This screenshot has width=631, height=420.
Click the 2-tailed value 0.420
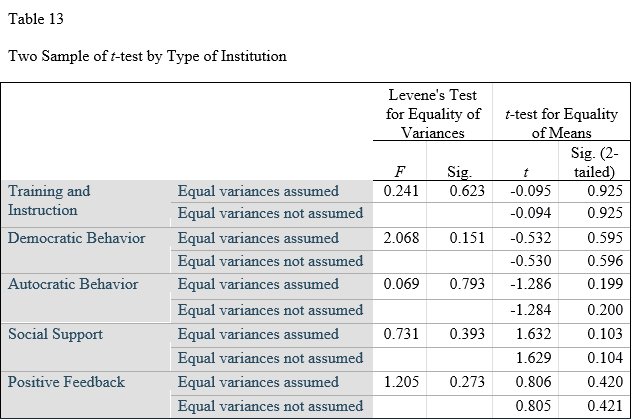coord(605,382)
